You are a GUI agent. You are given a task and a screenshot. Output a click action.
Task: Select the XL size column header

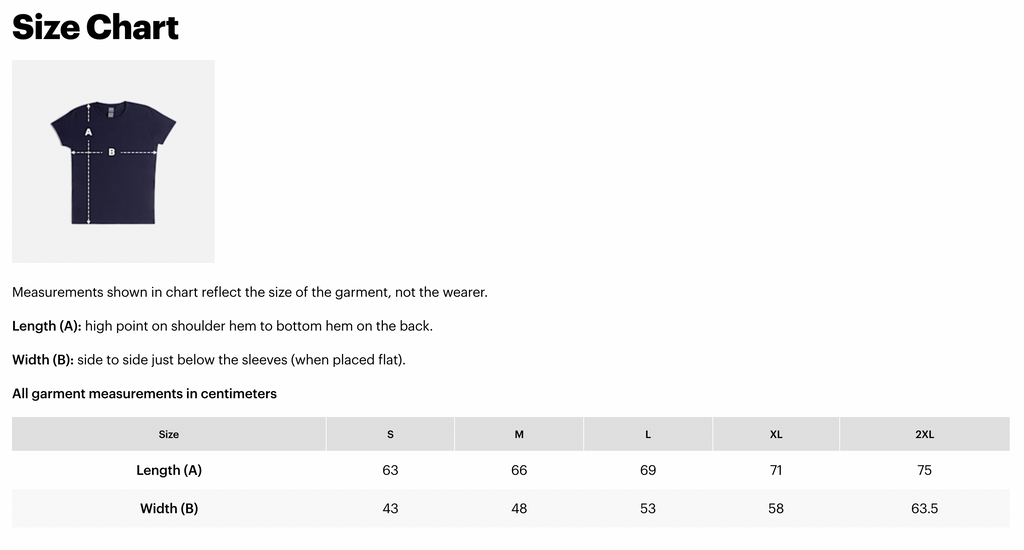point(776,434)
